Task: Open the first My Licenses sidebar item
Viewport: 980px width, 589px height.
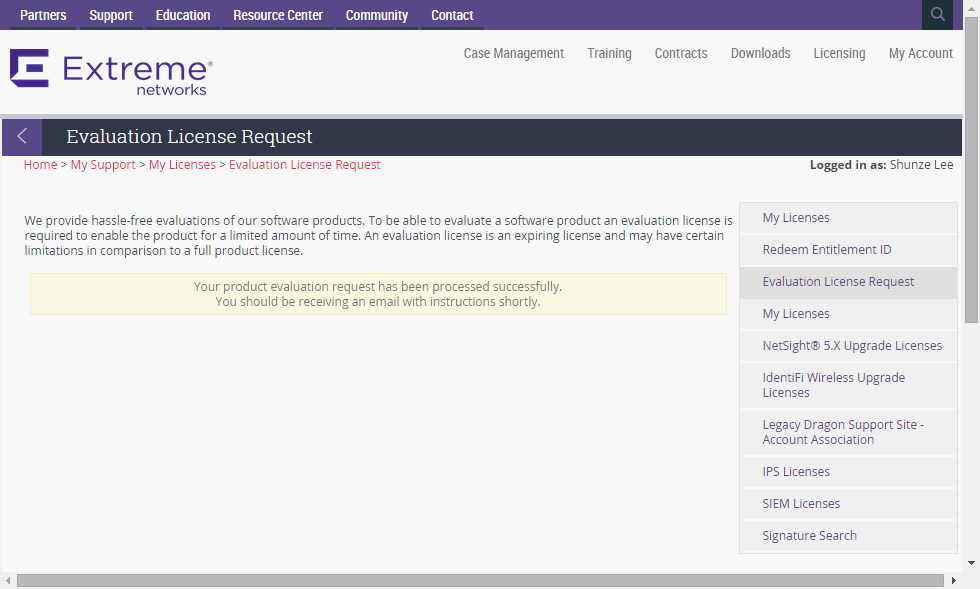Action: click(x=848, y=218)
